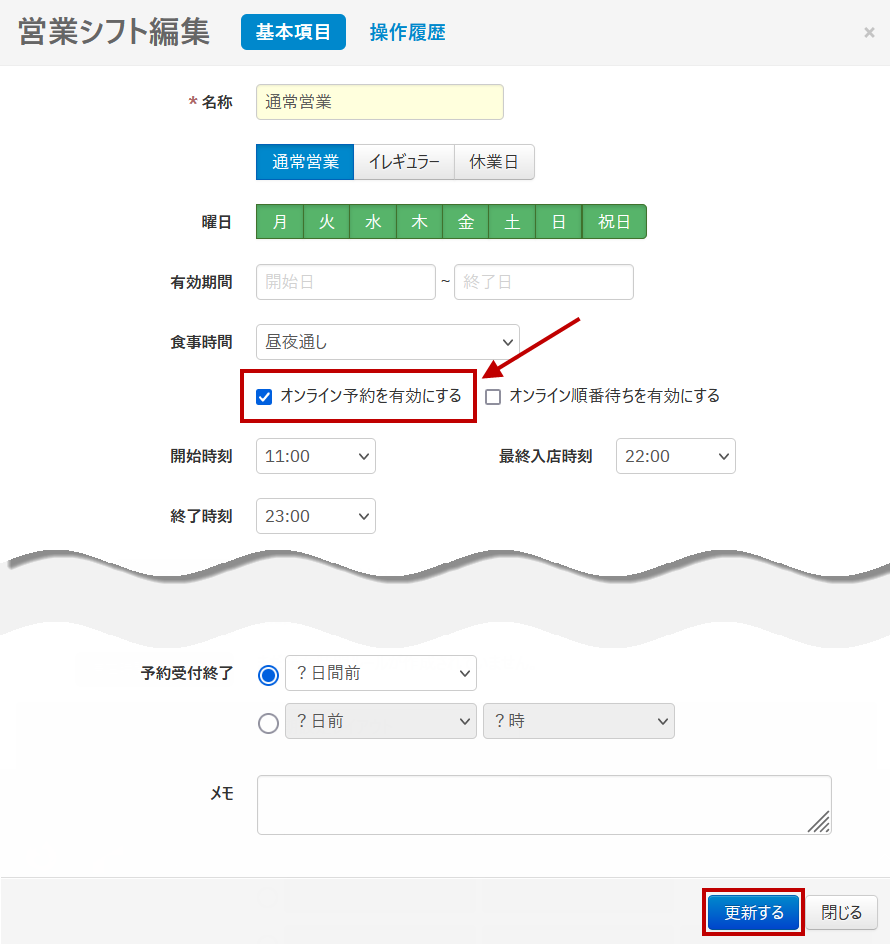Click the 終了日 date field

click(544, 282)
